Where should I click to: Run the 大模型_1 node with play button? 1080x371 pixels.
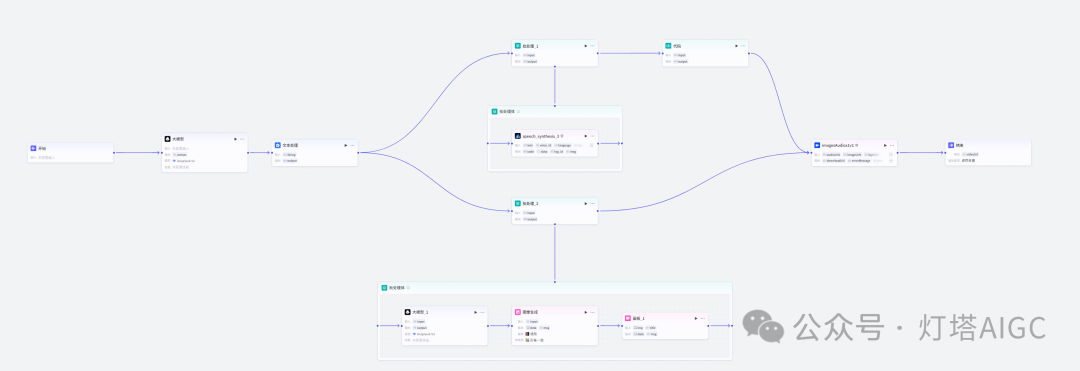(476, 312)
